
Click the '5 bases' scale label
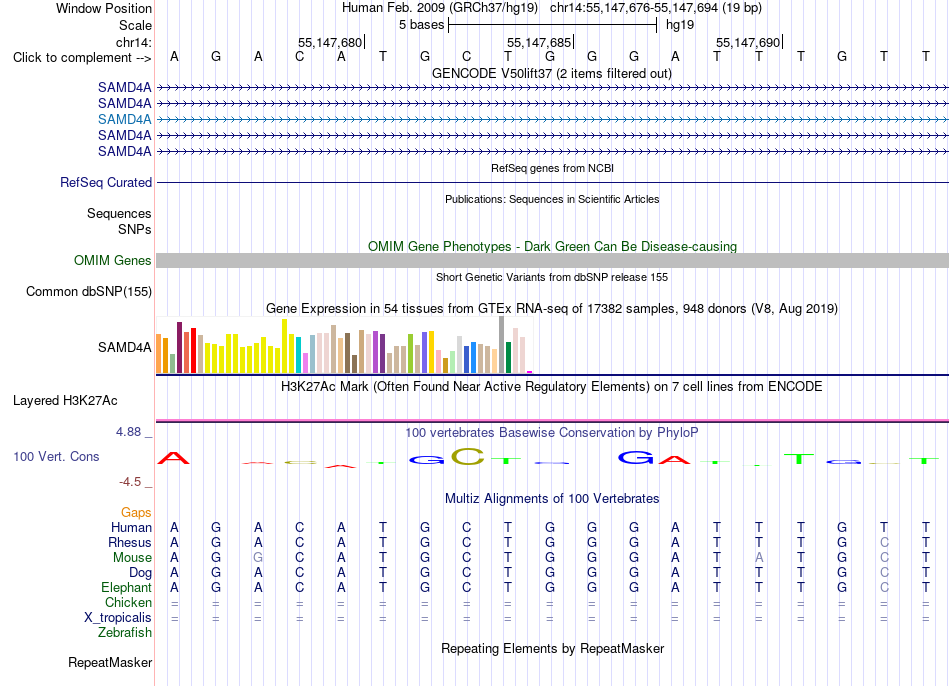[x=421, y=25]
